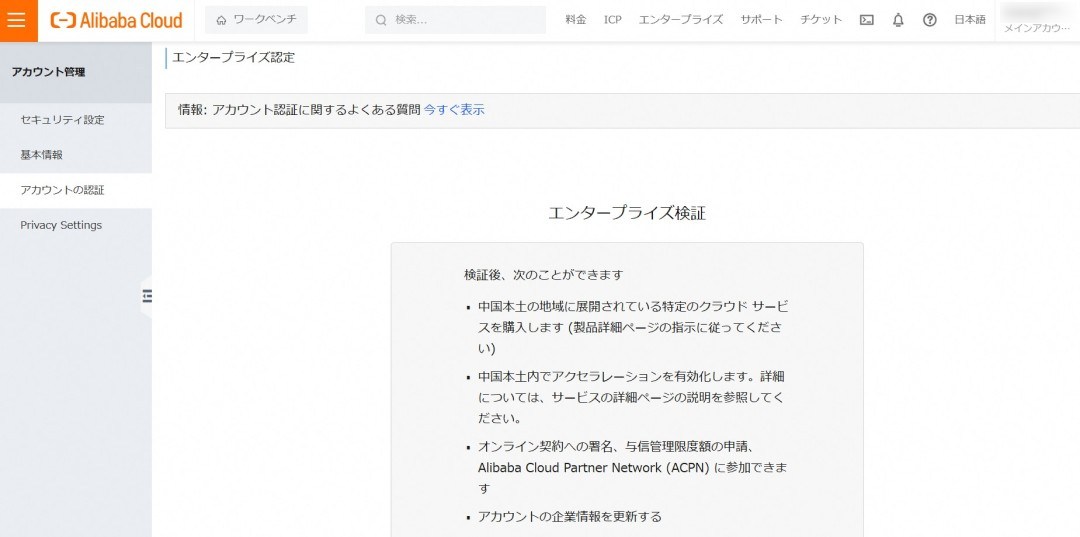Open the orange hamburger menu

19,21
